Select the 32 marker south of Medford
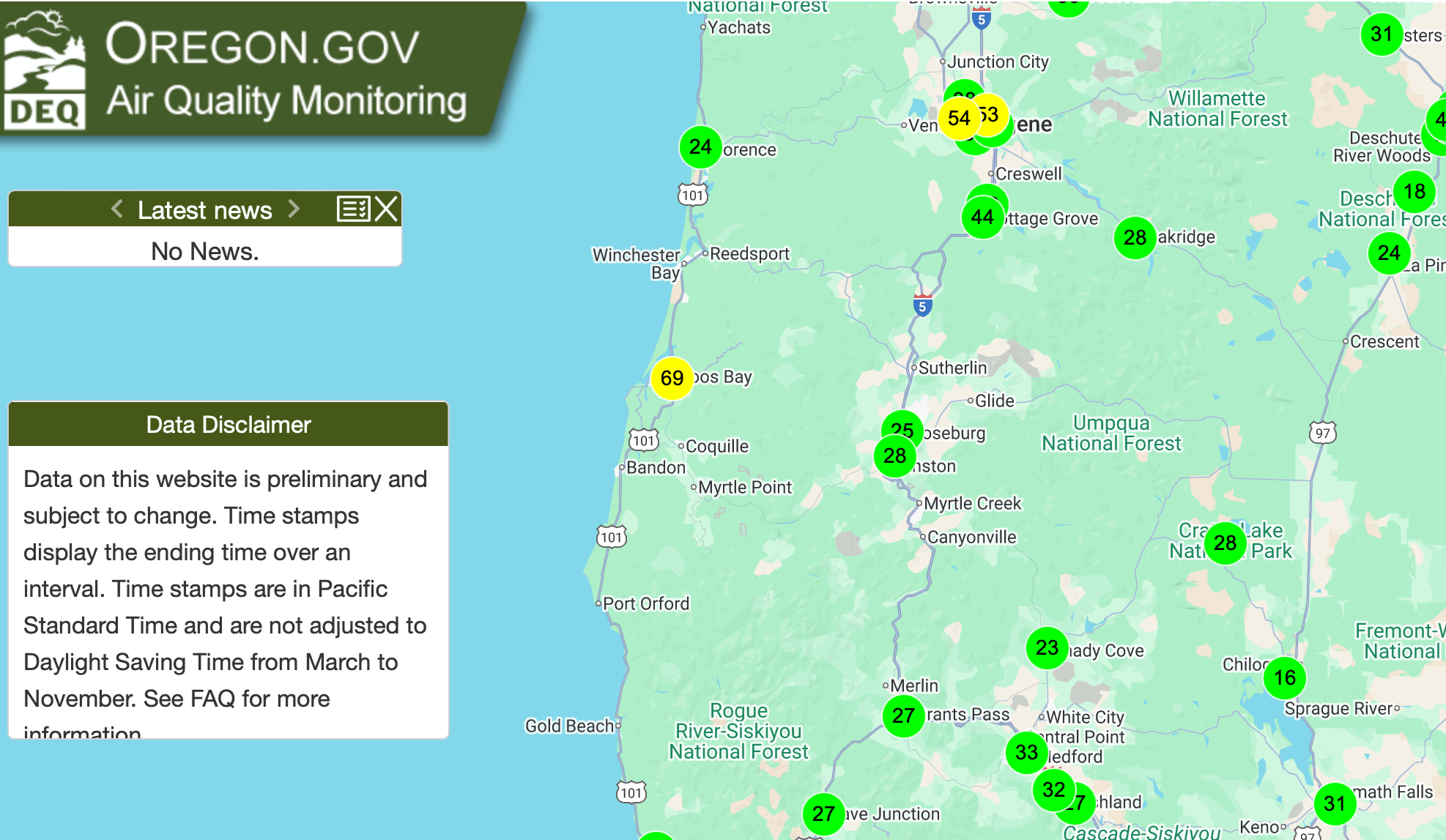 pos(1053,789)
